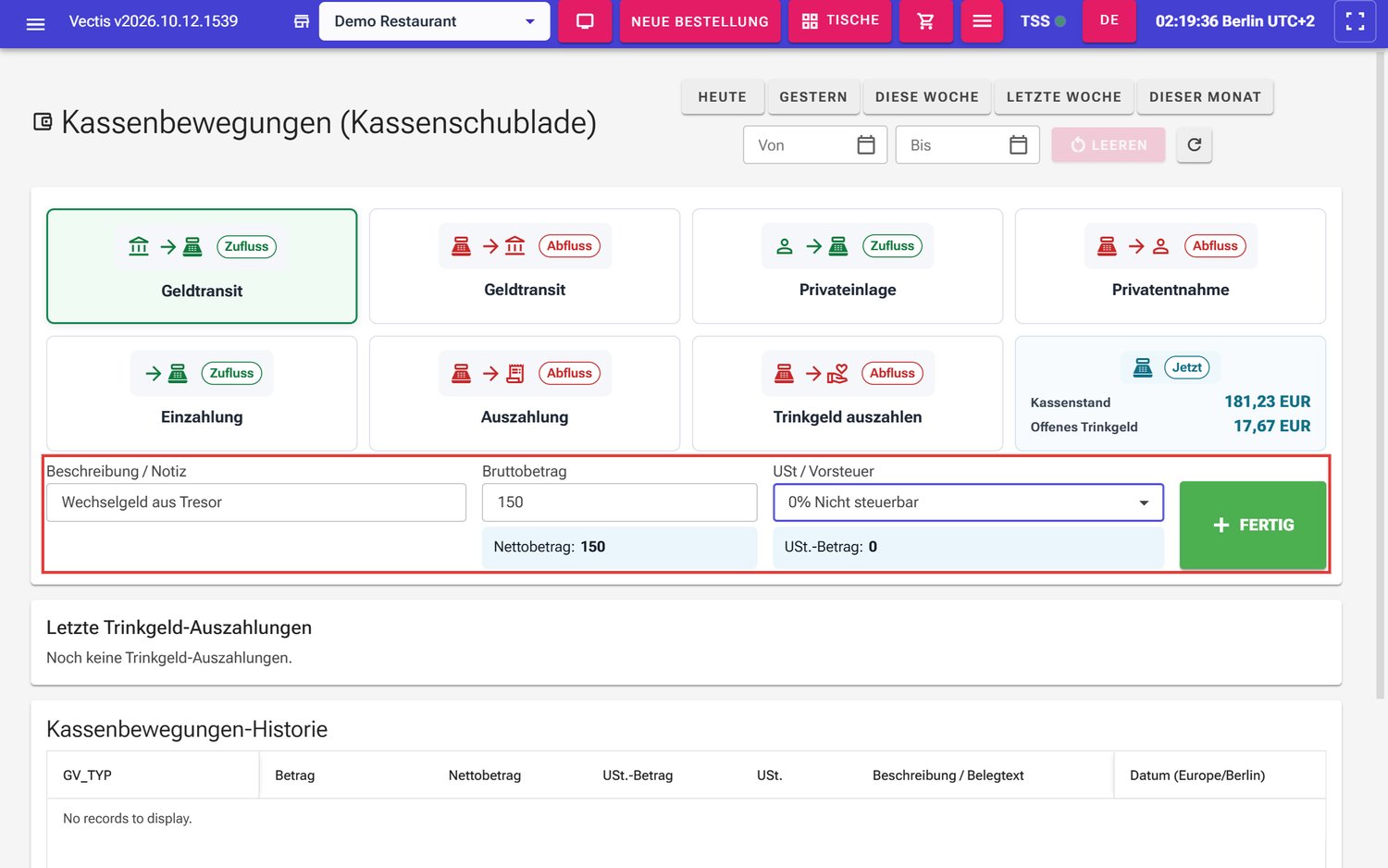This screenshot has height=868, width=1388.
Task: Click the Leeren button
Action: click(1109, 145)
